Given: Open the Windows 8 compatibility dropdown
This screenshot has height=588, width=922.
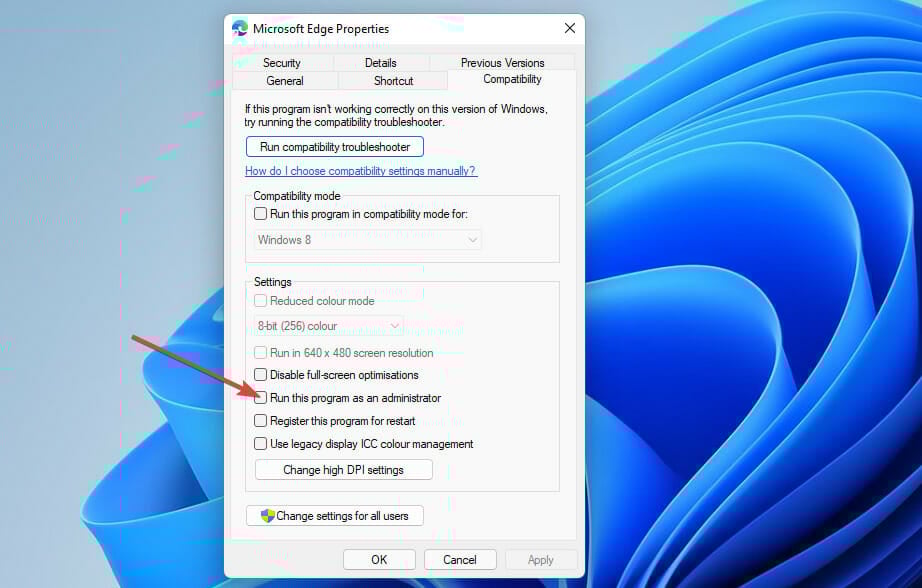Looking at the screenshot, I should click(x=368, y=240).
